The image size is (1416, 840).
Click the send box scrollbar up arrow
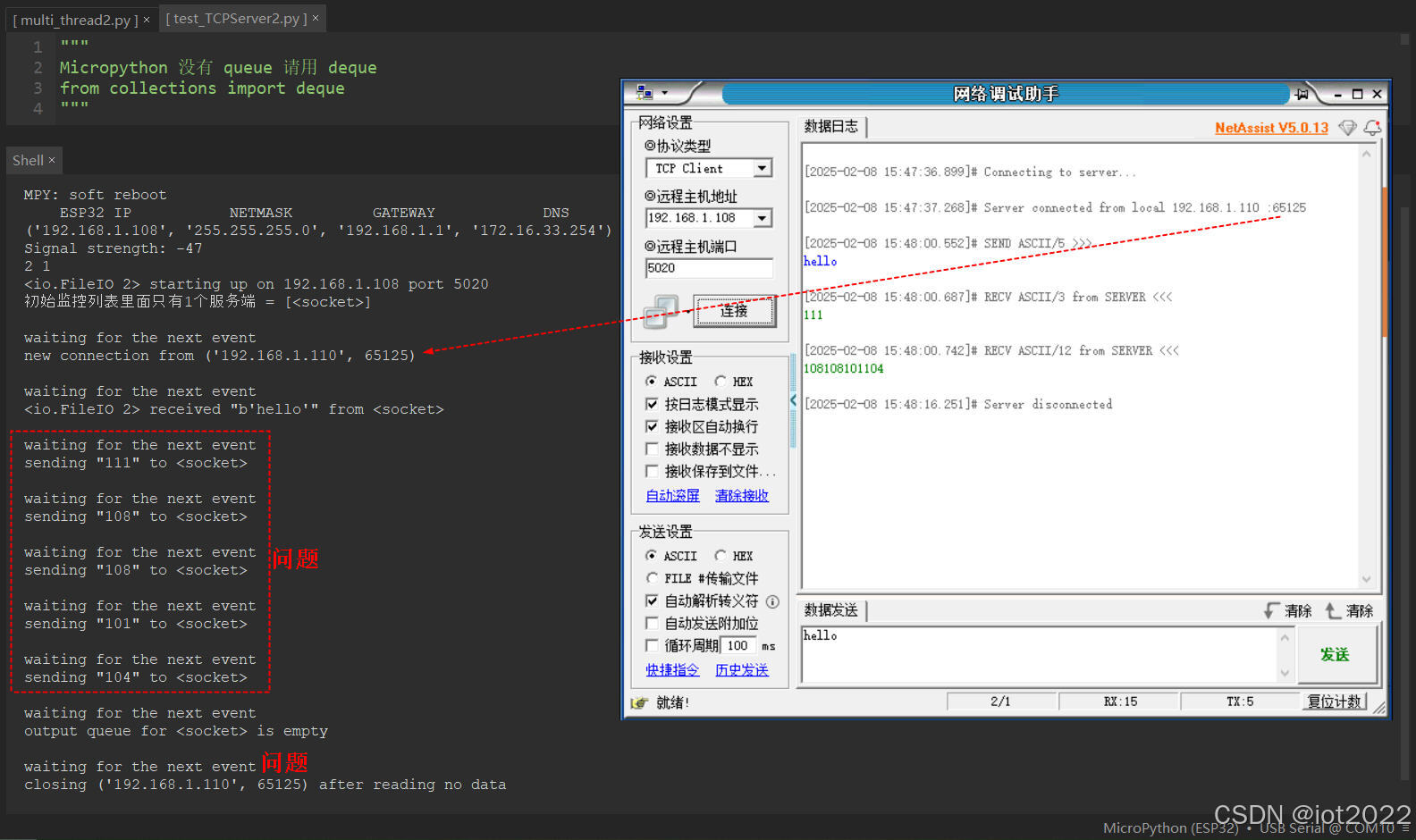click(x=1285, y=637)
